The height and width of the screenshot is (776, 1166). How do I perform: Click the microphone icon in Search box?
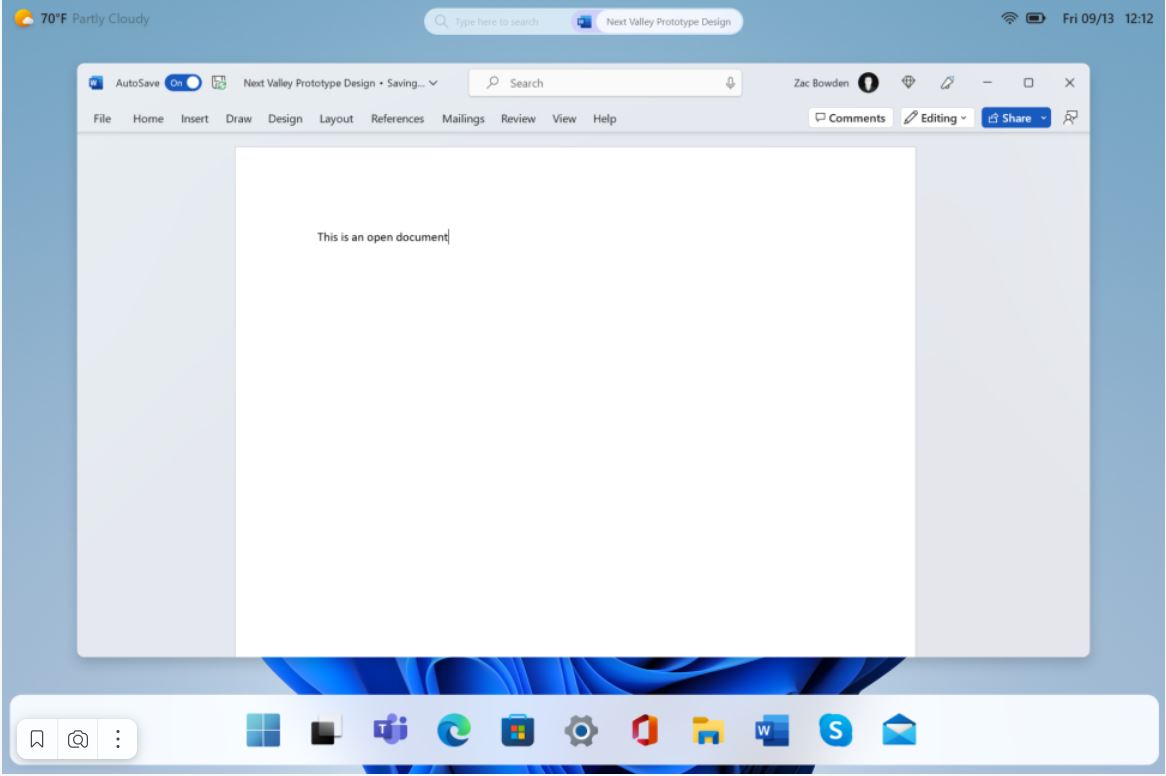coord(730,83)
